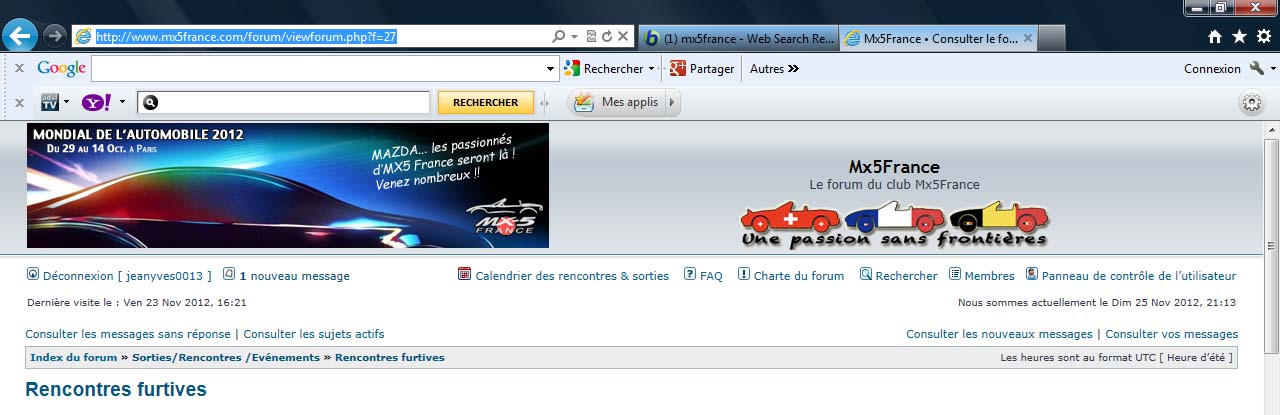Go back with the browser Back arrow

pyautogui.click(x=21, y=36)
